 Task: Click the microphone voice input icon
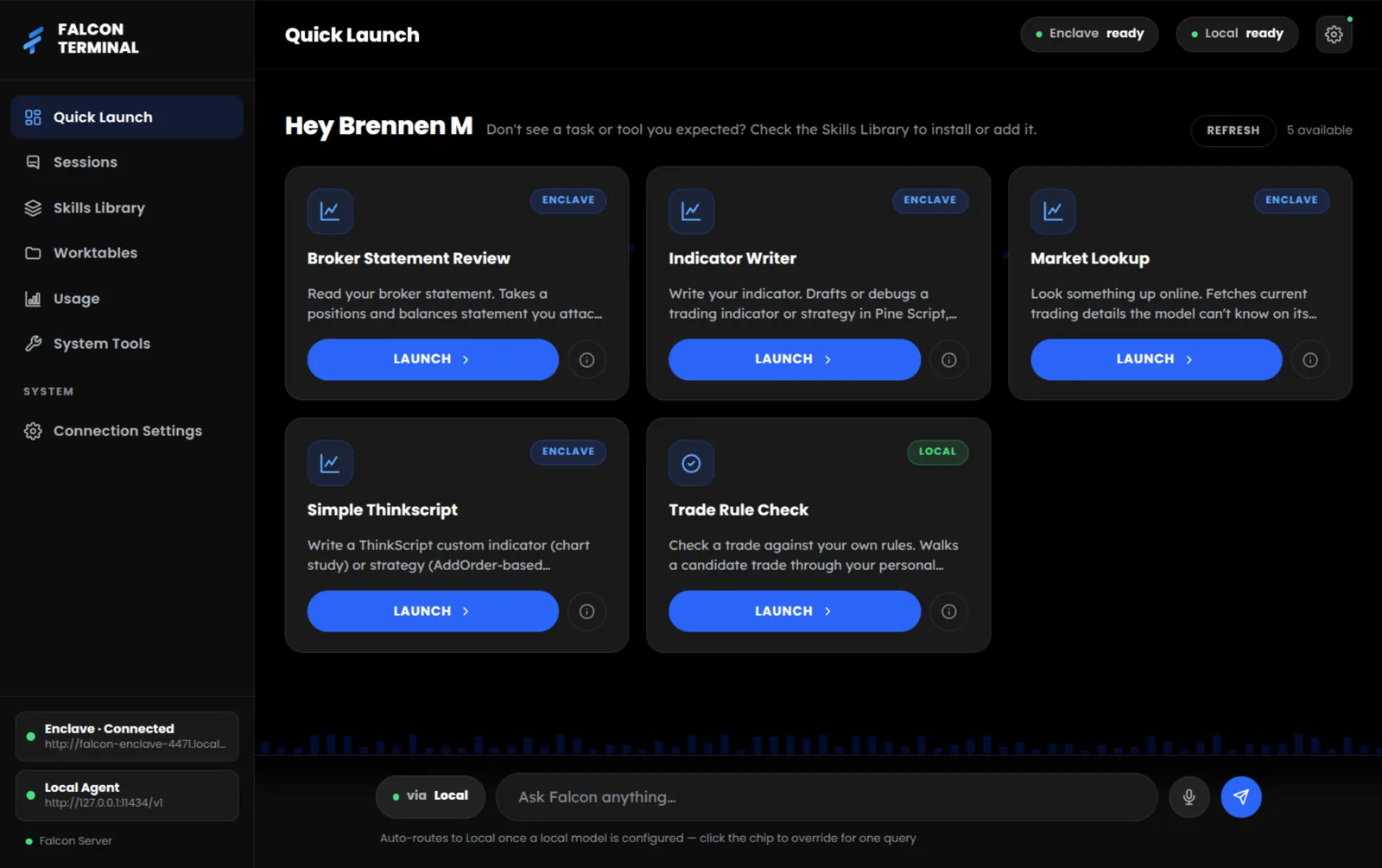tap(1189, 797)
